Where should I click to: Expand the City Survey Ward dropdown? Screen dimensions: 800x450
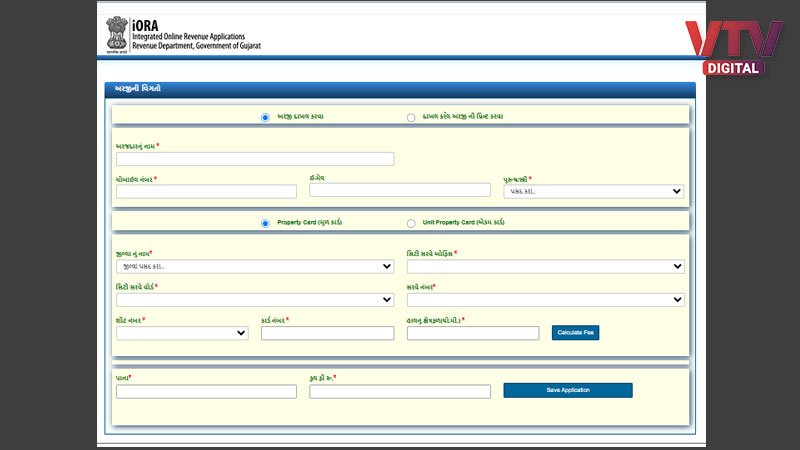point(255,300)
